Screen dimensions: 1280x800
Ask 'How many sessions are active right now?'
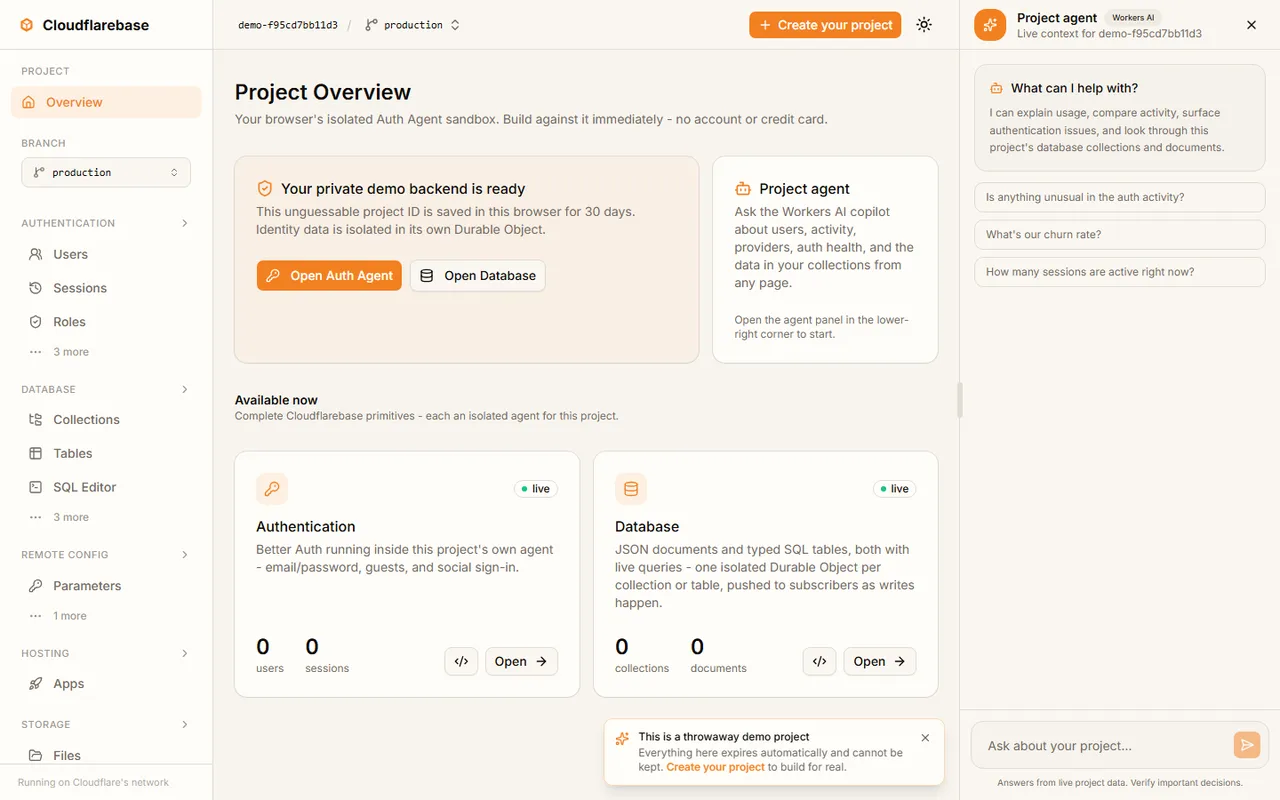tap(1120, 272)
